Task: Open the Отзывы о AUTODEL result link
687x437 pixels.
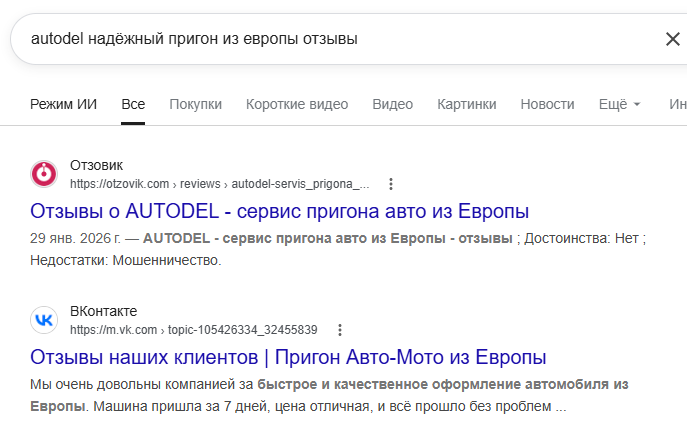Action: [280, 211]
